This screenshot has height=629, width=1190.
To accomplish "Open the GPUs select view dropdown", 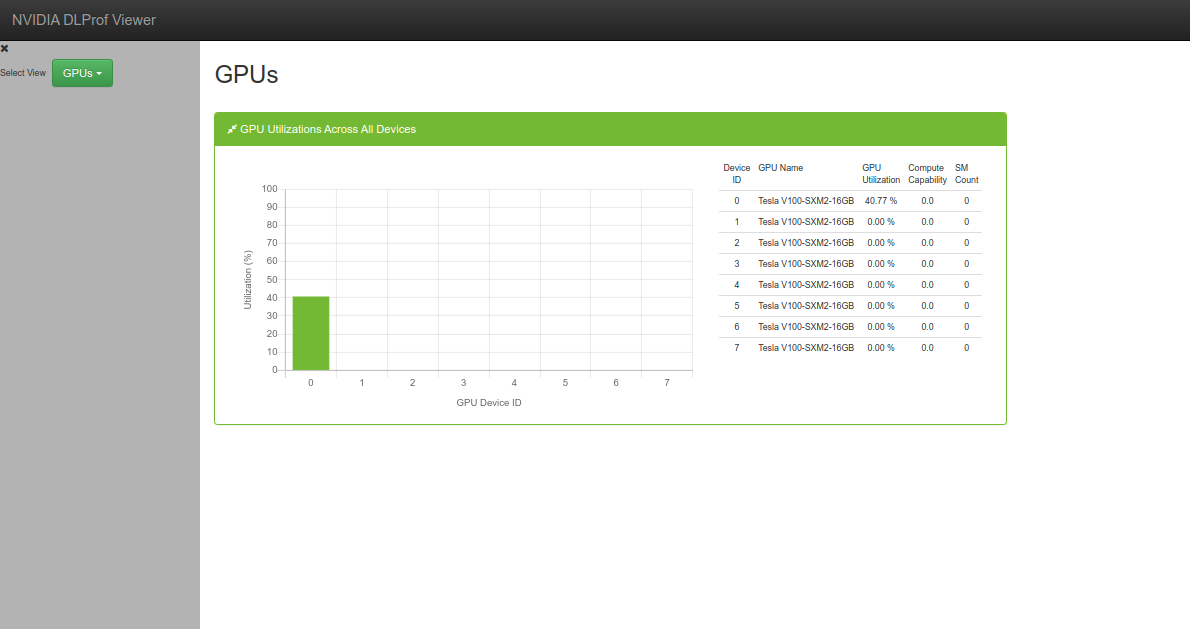I will click(82, 73).
